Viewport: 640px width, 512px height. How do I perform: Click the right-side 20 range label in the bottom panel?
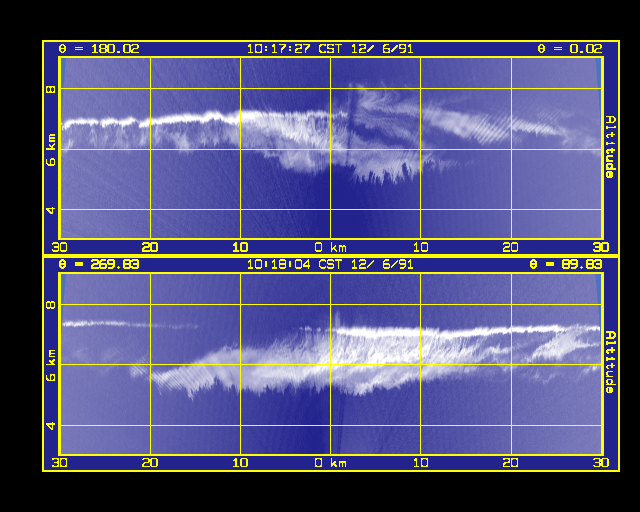[511, 463]
